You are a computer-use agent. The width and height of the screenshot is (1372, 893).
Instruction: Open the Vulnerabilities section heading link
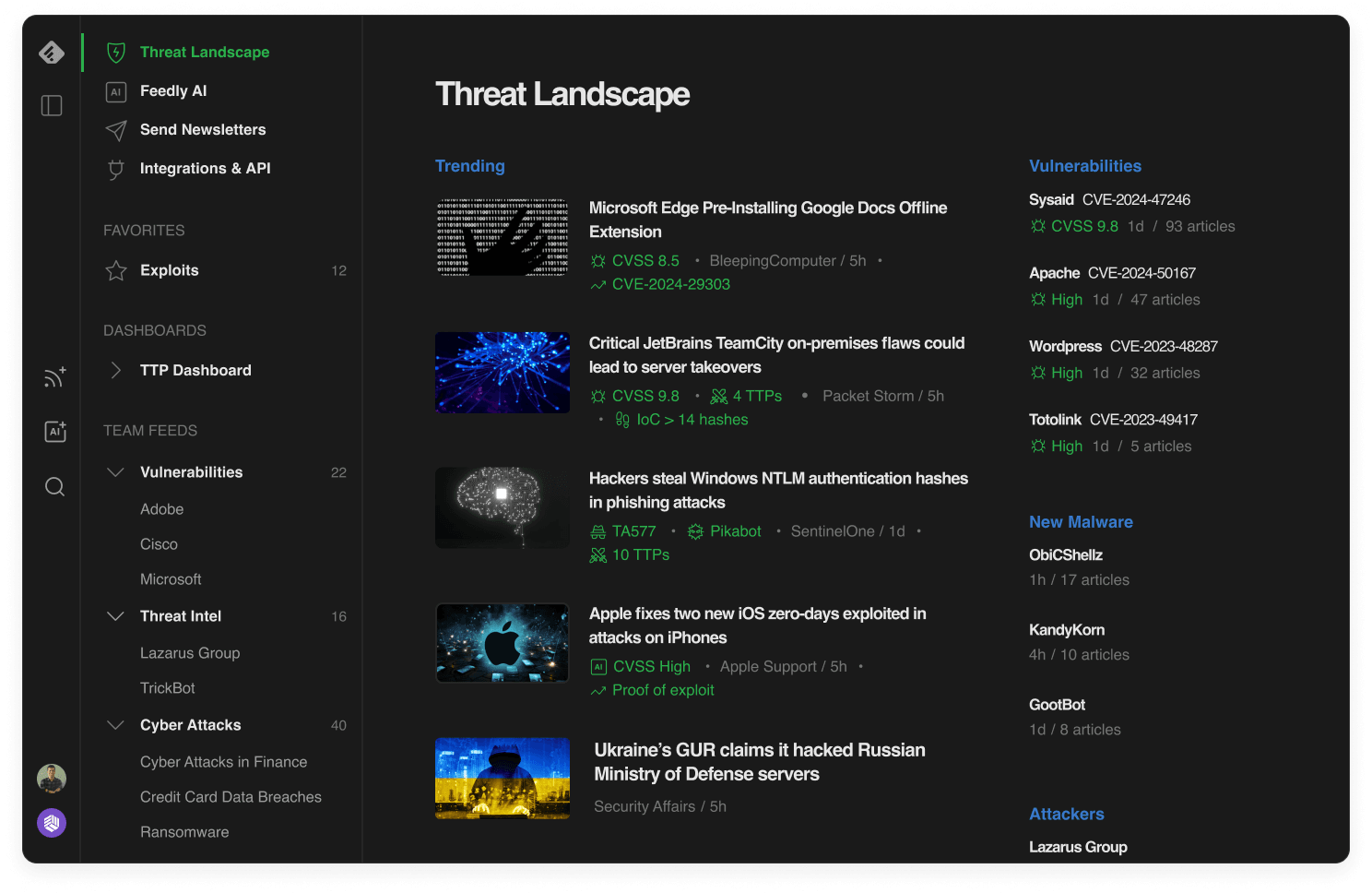[x=1085, y=166]
